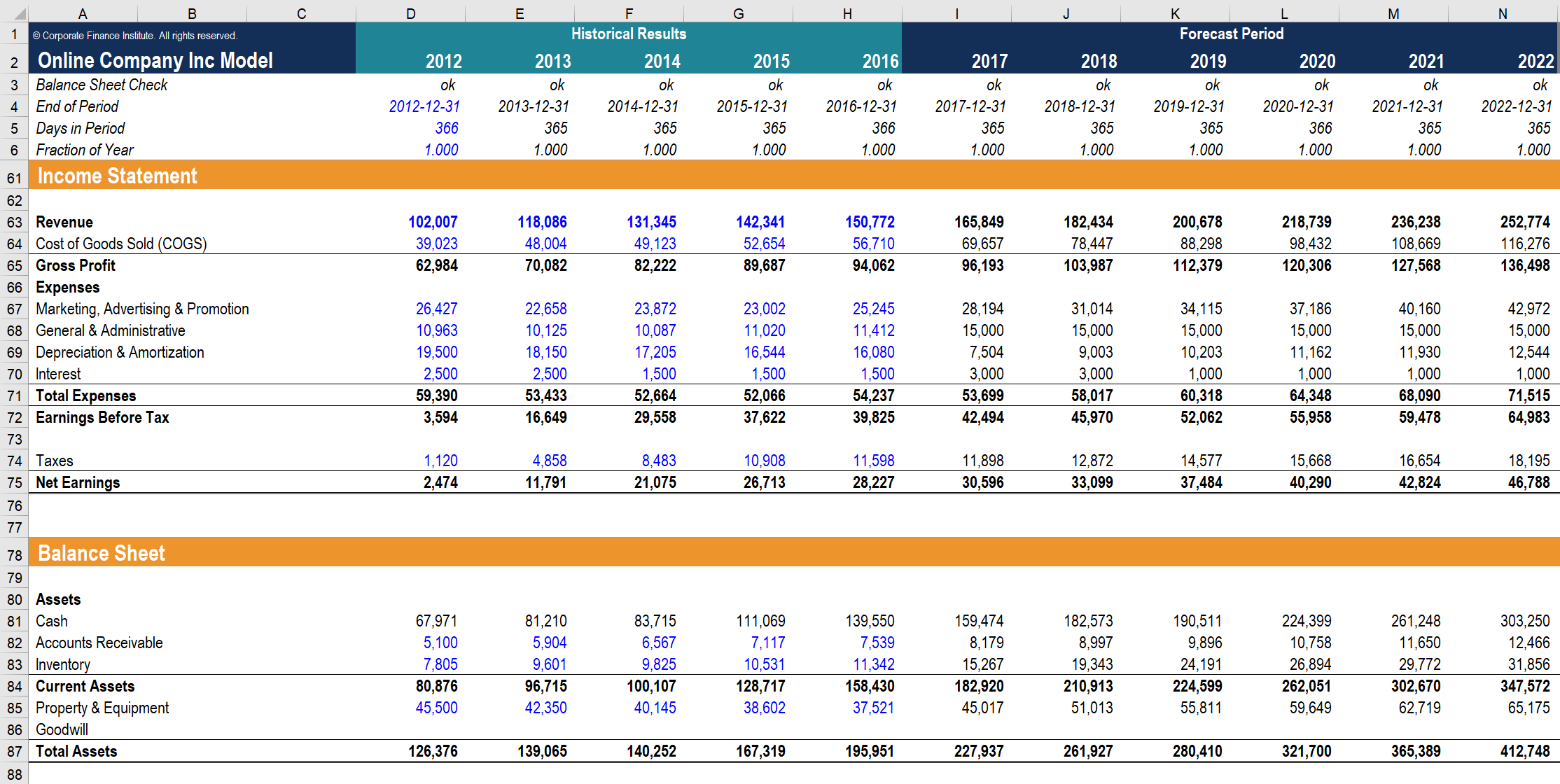Select the Total Assets label cell
The height and width of the screenshot is (784, 1560).
[x=76, y=750]
